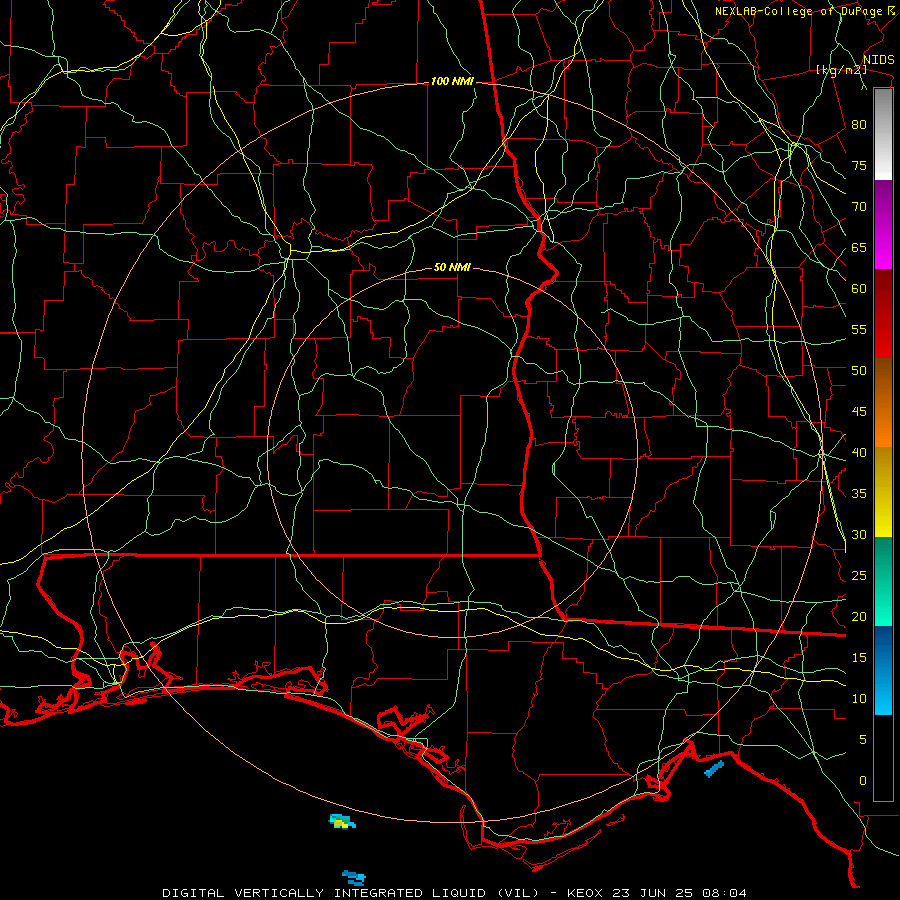Image resolution: width=900 pixels, height=900 pixels.
Task: Pick the purple segment of the VIL scale
Action: point(883,225)
